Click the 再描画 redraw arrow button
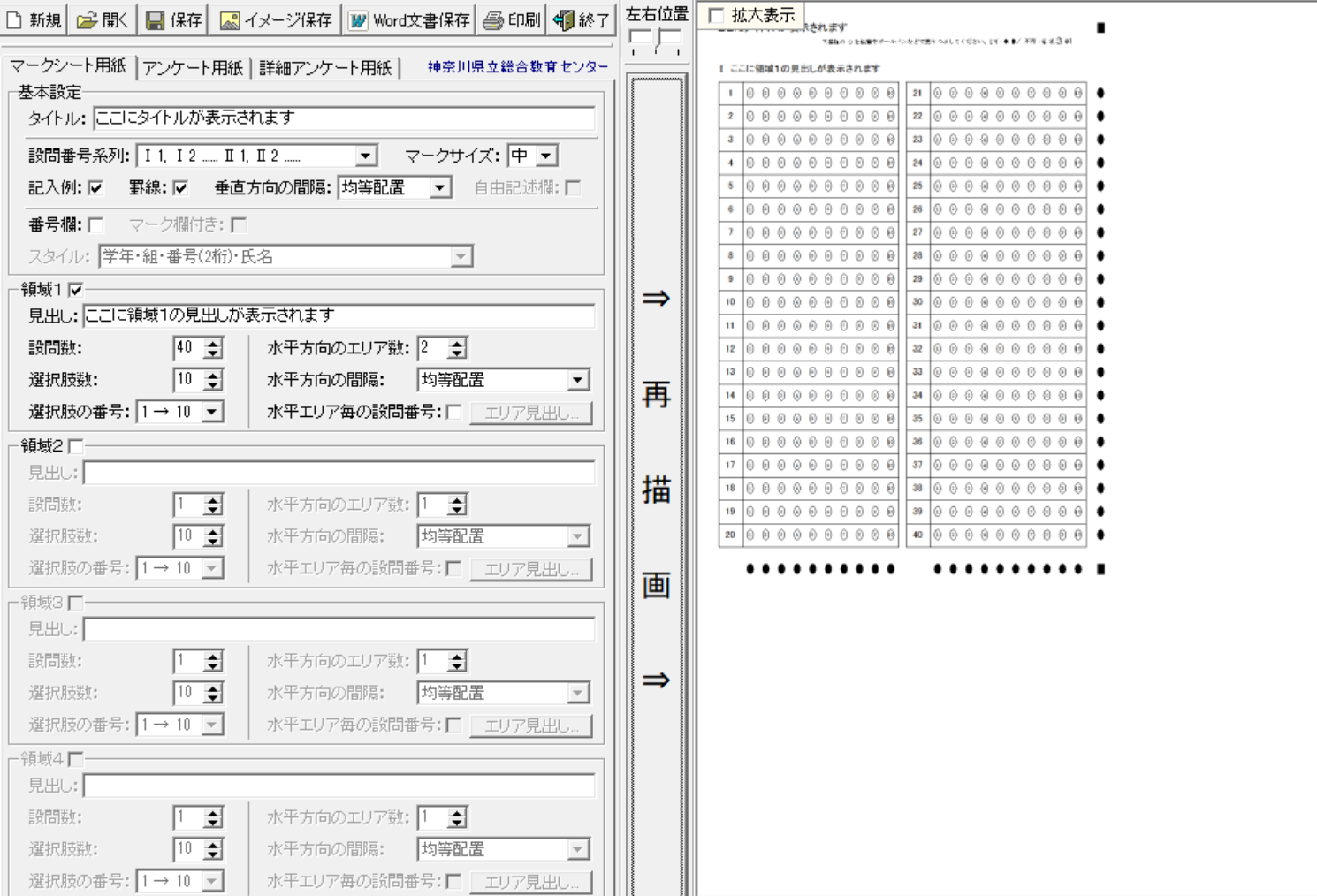The height and width of the screenshot is (896, 1317). pyautogui.click(x=656, y=486)
